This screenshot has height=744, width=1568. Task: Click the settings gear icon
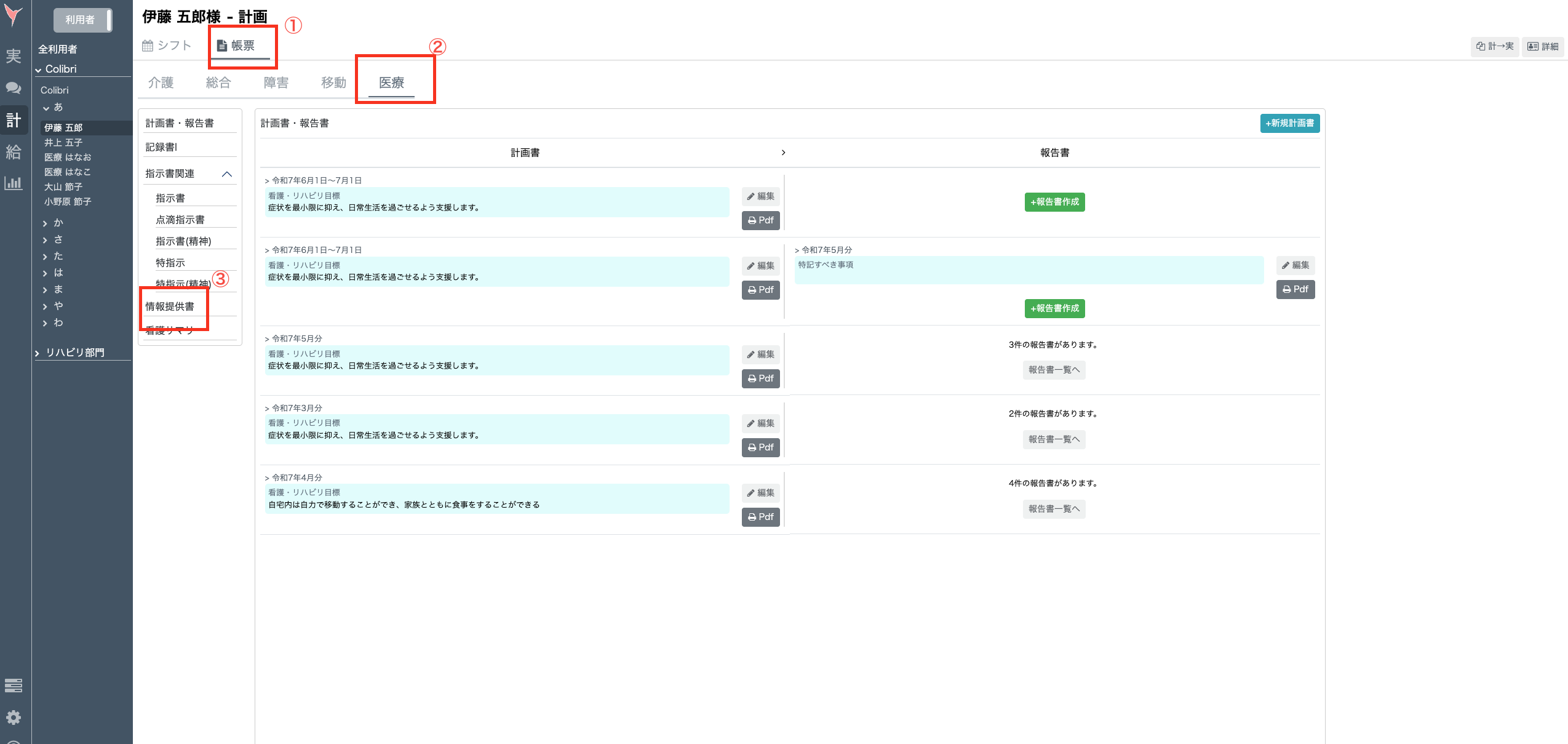click(x=14, y=717)
